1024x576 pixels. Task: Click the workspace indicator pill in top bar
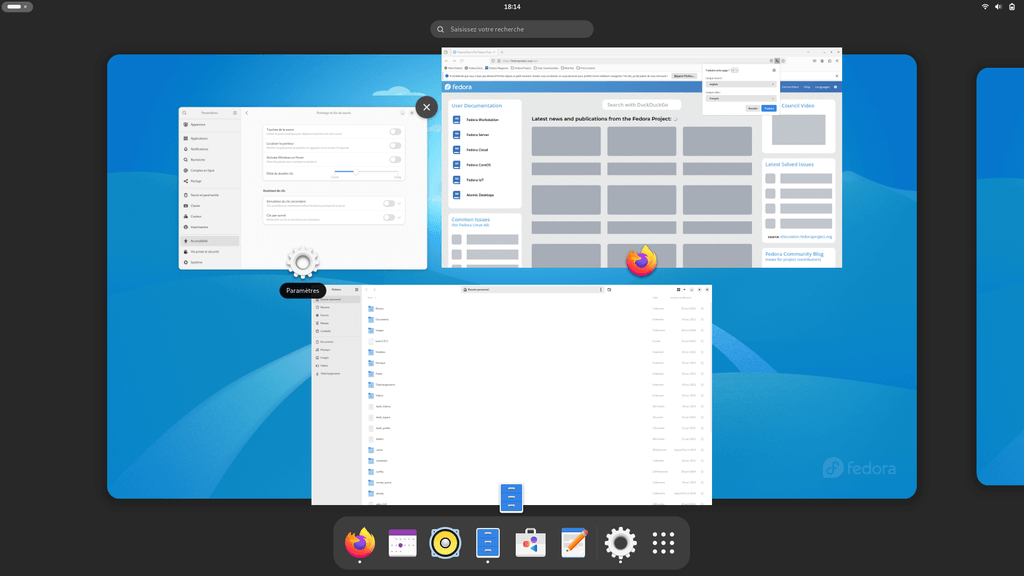(17, 7)
